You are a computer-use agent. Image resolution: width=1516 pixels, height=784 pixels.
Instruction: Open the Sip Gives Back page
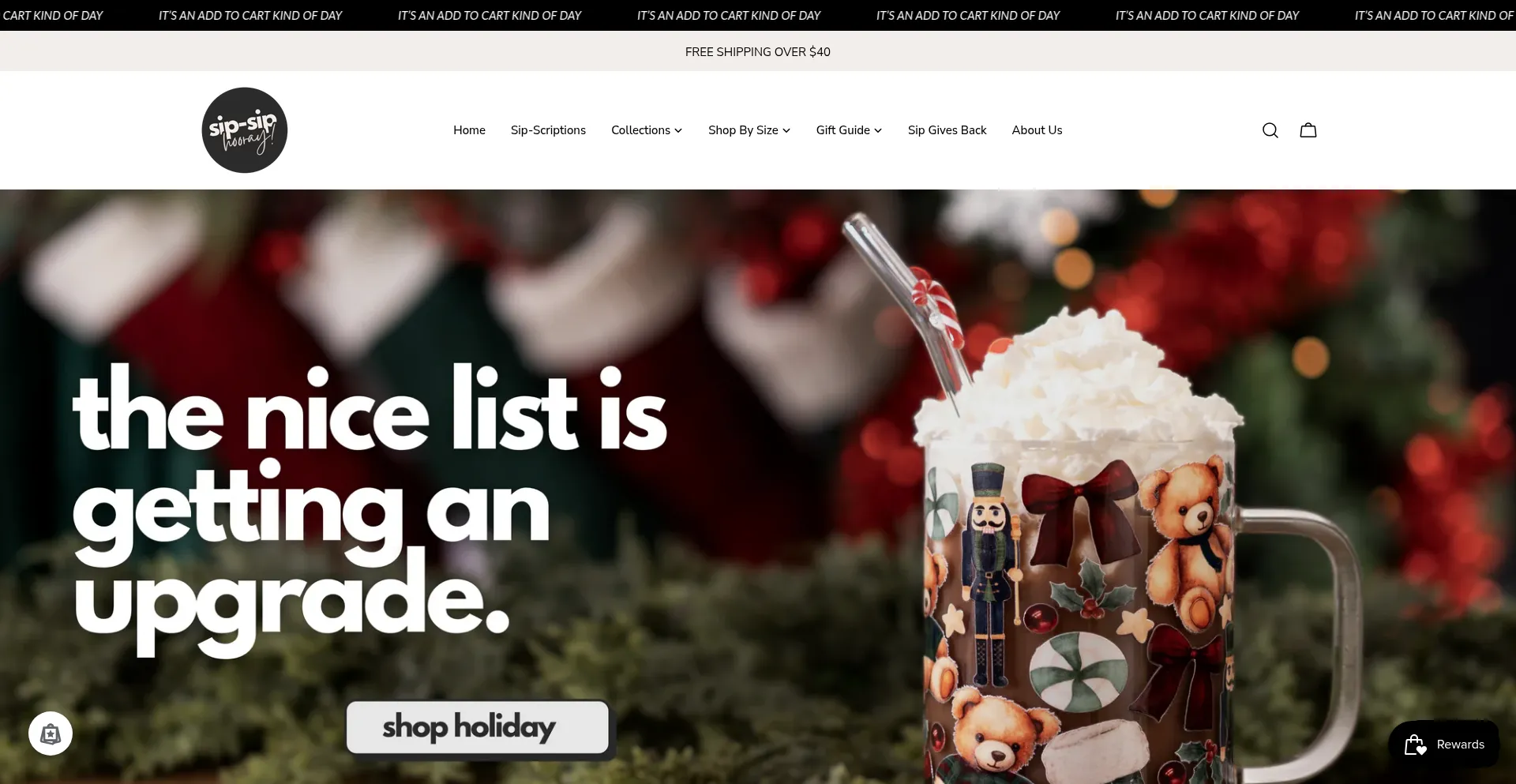coord(947,130)
